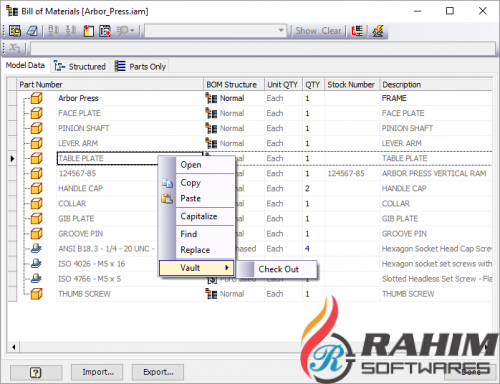Select the FACE PLATE part number cell
The height and width of the screenshot is (384, 500).
pos(130,113)
